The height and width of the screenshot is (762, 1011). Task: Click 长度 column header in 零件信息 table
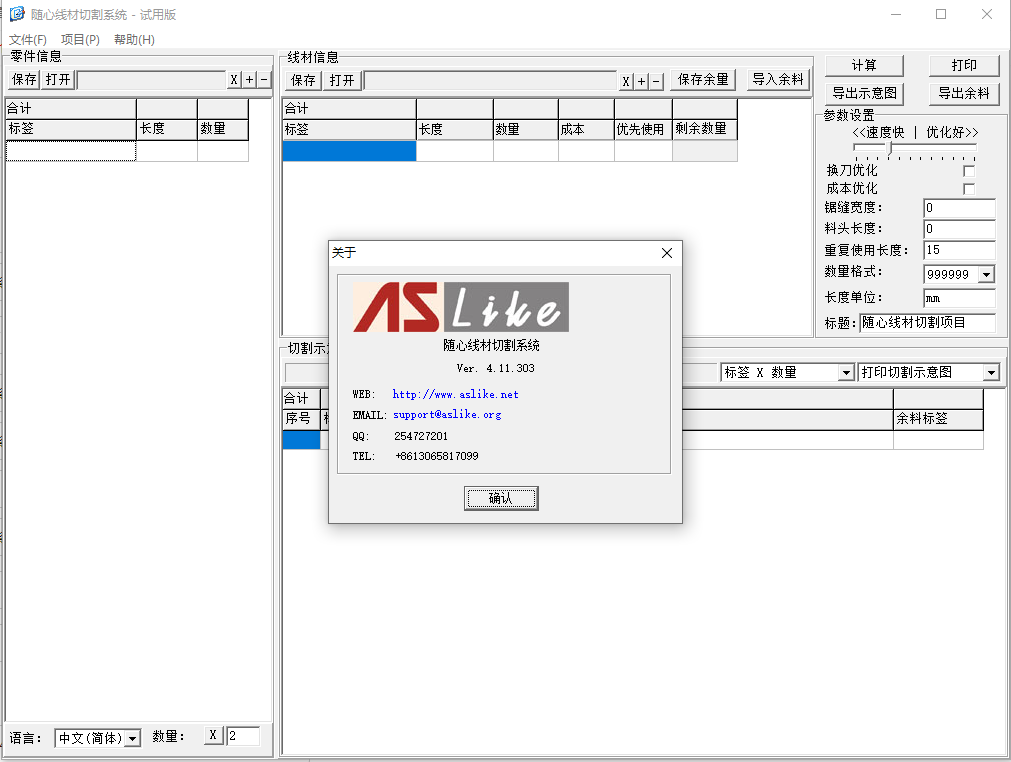[x=167, y=129]
